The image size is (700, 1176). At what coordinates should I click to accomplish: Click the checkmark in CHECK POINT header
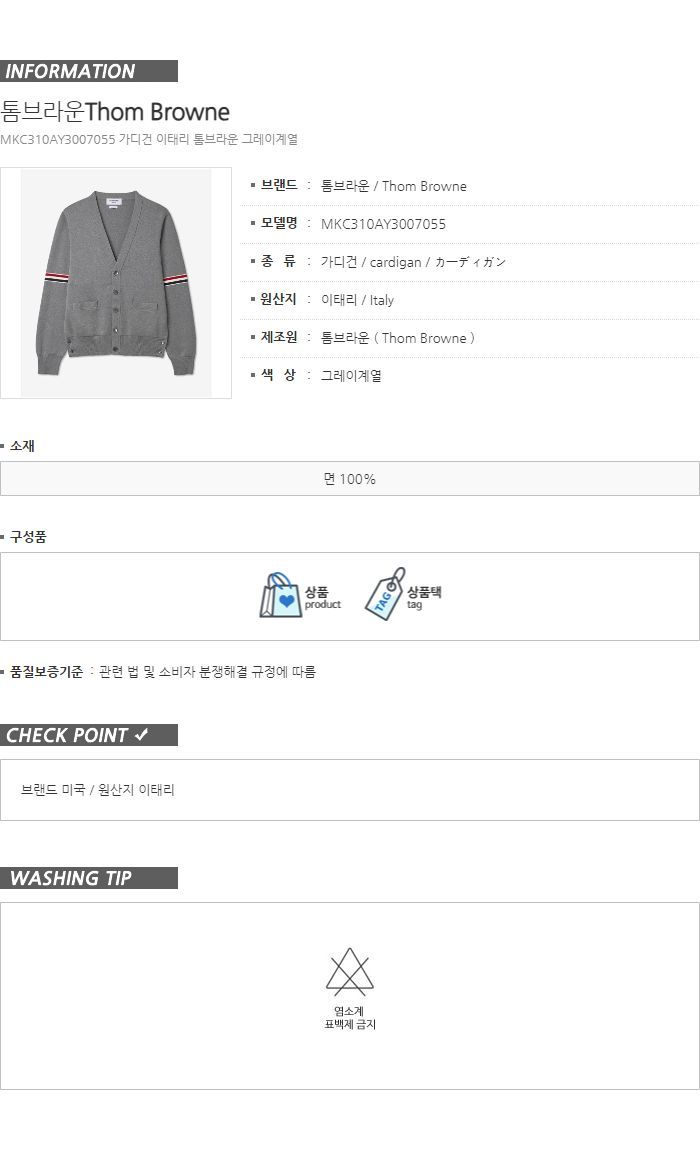142,735
